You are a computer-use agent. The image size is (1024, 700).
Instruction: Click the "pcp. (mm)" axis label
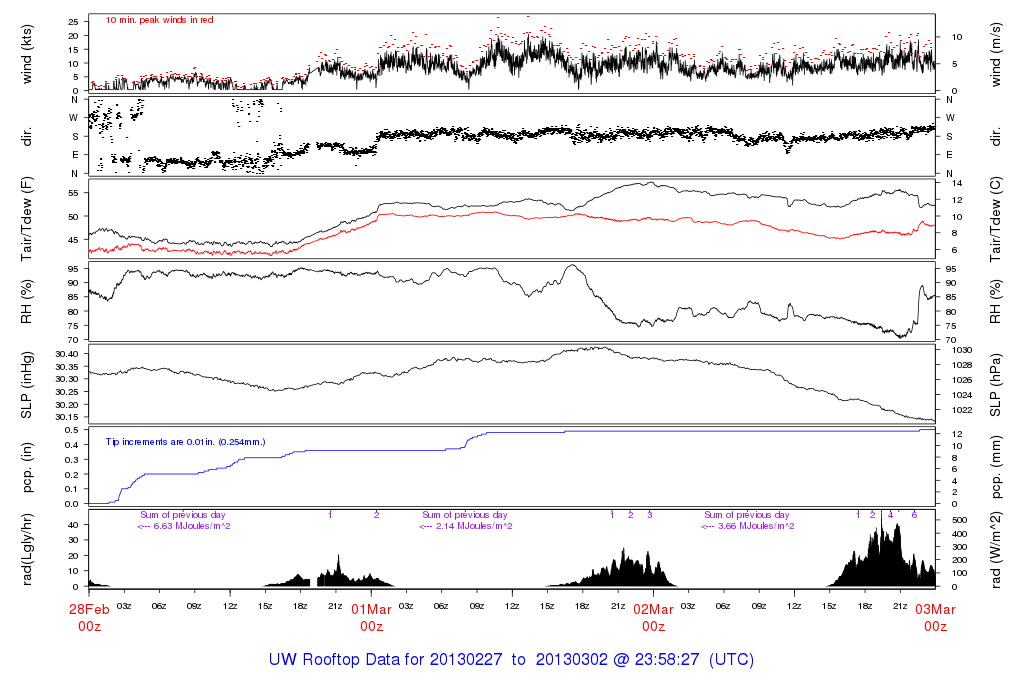(995, 468)
